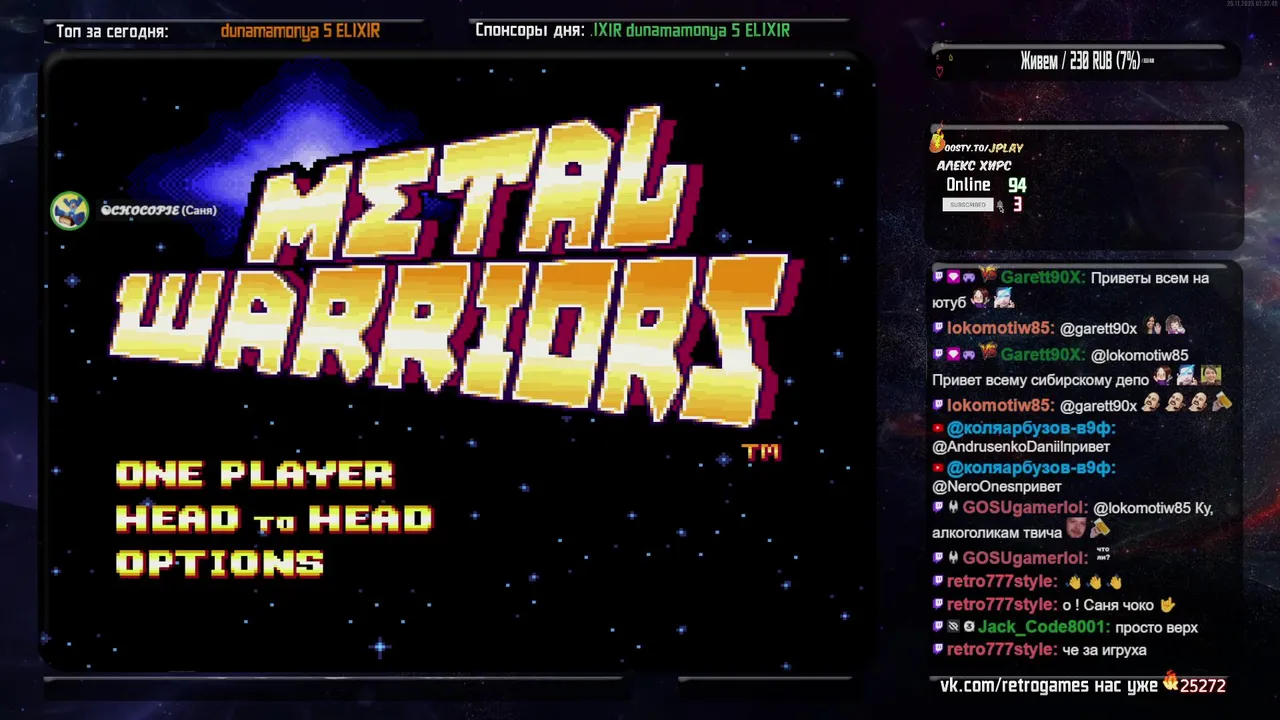
Task: Click the donation goal 'Живем / 230 RUB (7%)'
Action: [1080, 61]
